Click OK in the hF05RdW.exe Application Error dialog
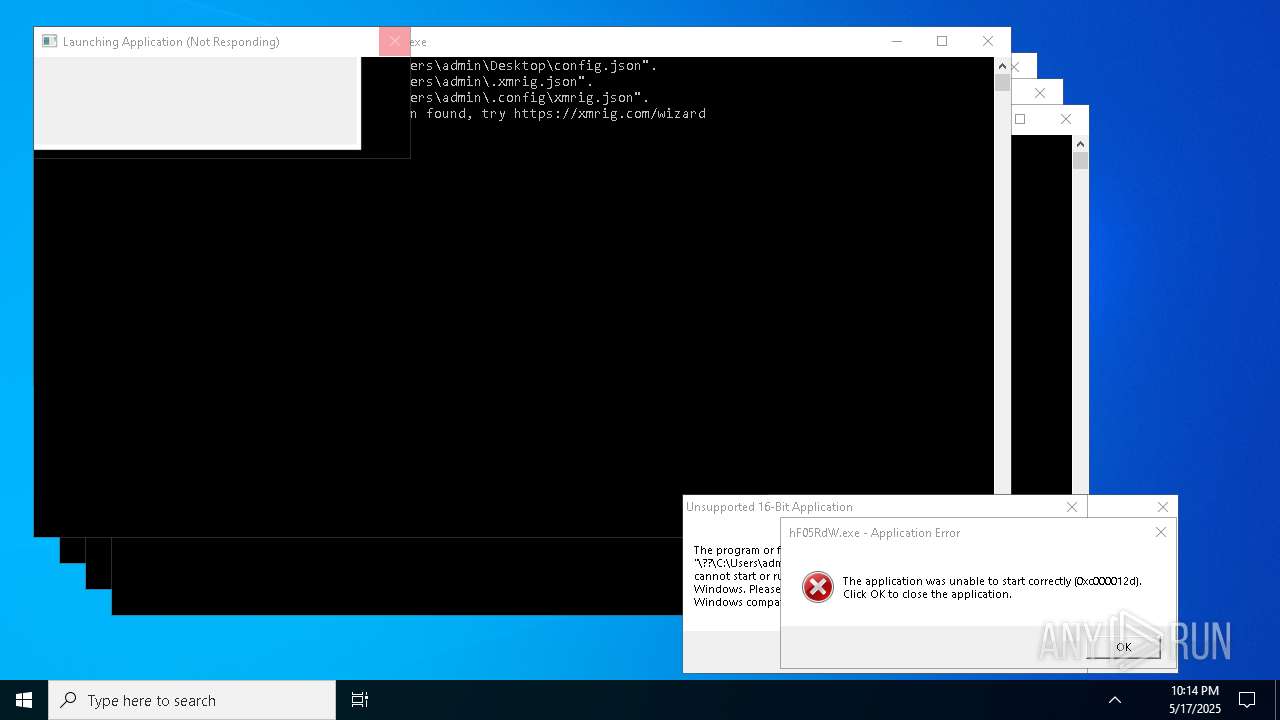The height and width of the screenshot is (720, 1280). click(x=1123, y=647)
